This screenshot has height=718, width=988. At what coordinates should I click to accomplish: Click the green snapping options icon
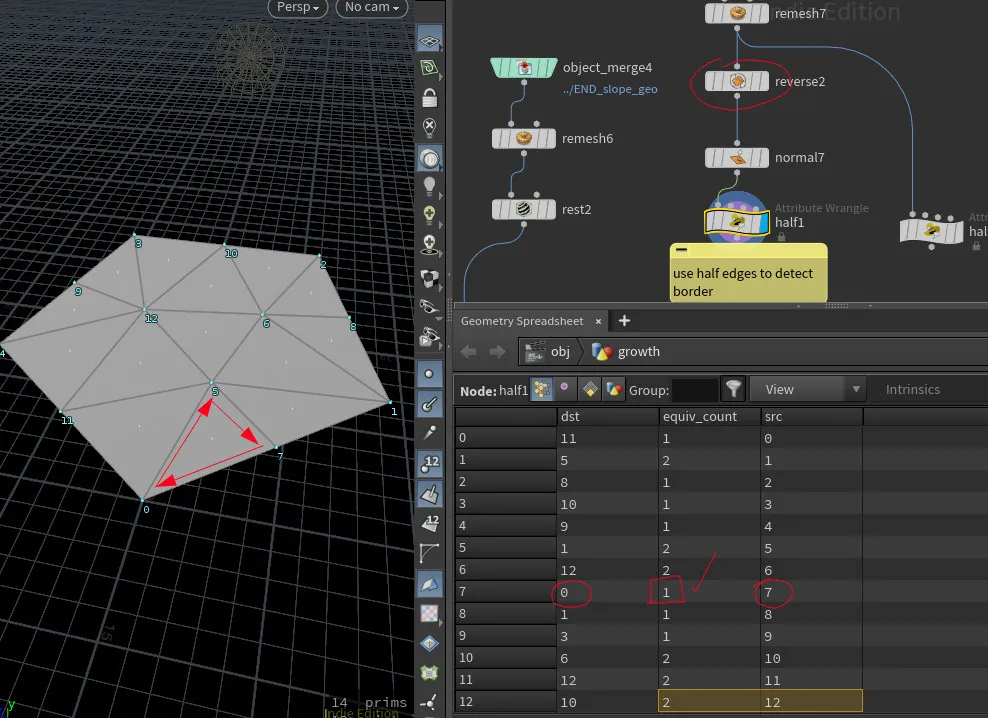coord(429,68)
